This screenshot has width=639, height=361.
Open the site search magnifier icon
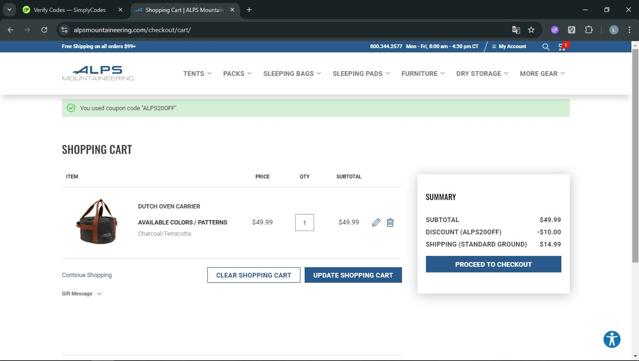point(546,47)
